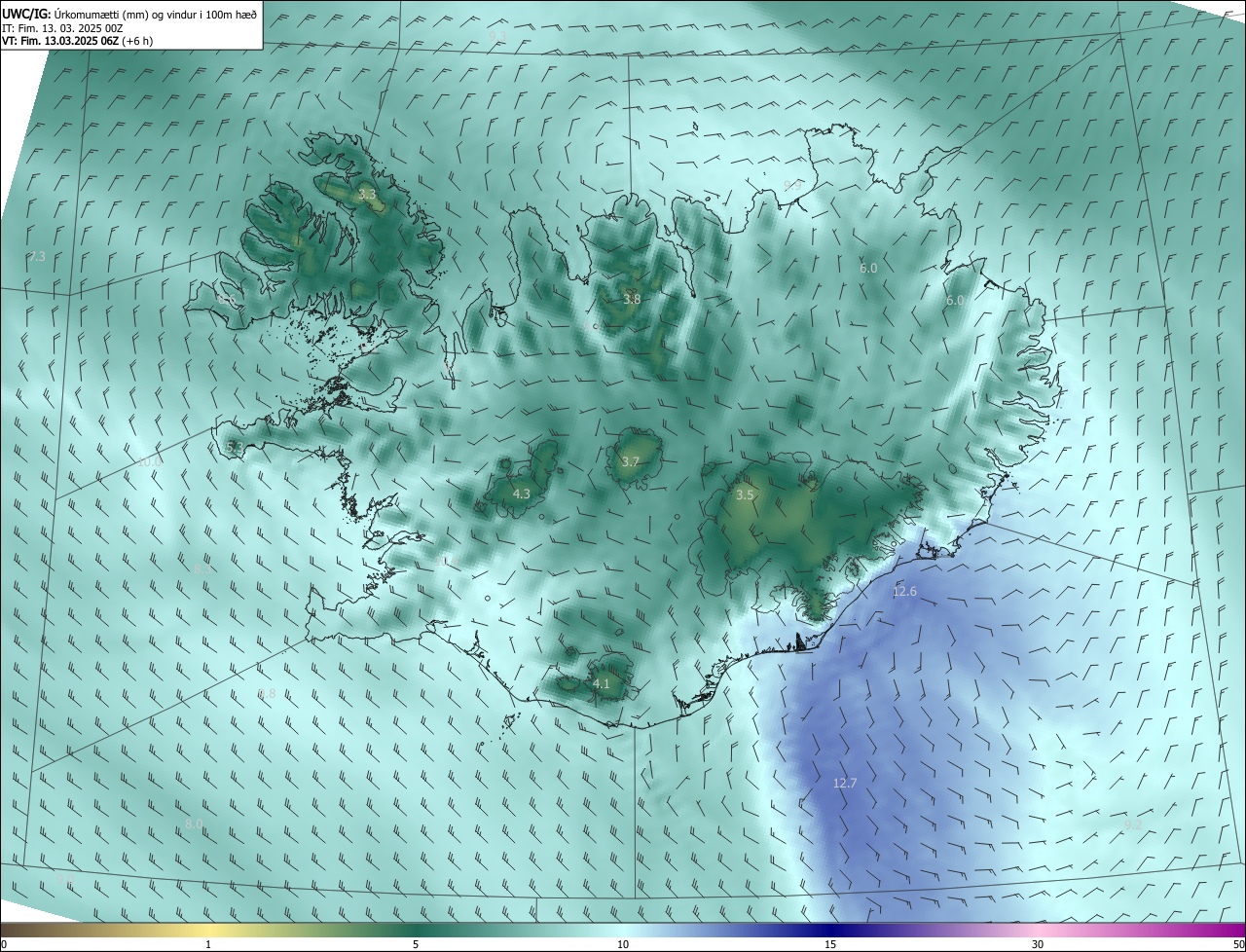Click the 1 tick on the color scale
The image size is (1246, 952).
(208, 944)
